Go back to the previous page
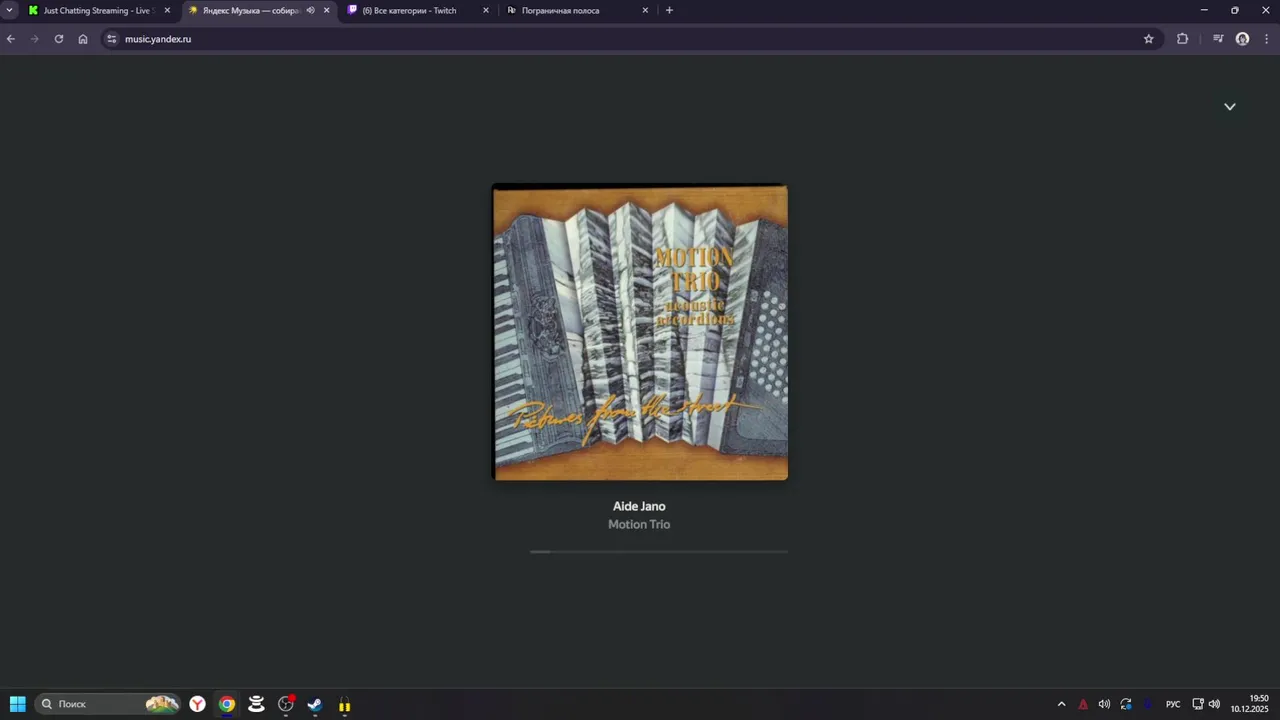 pyautogui.click(x=11, y=39)
